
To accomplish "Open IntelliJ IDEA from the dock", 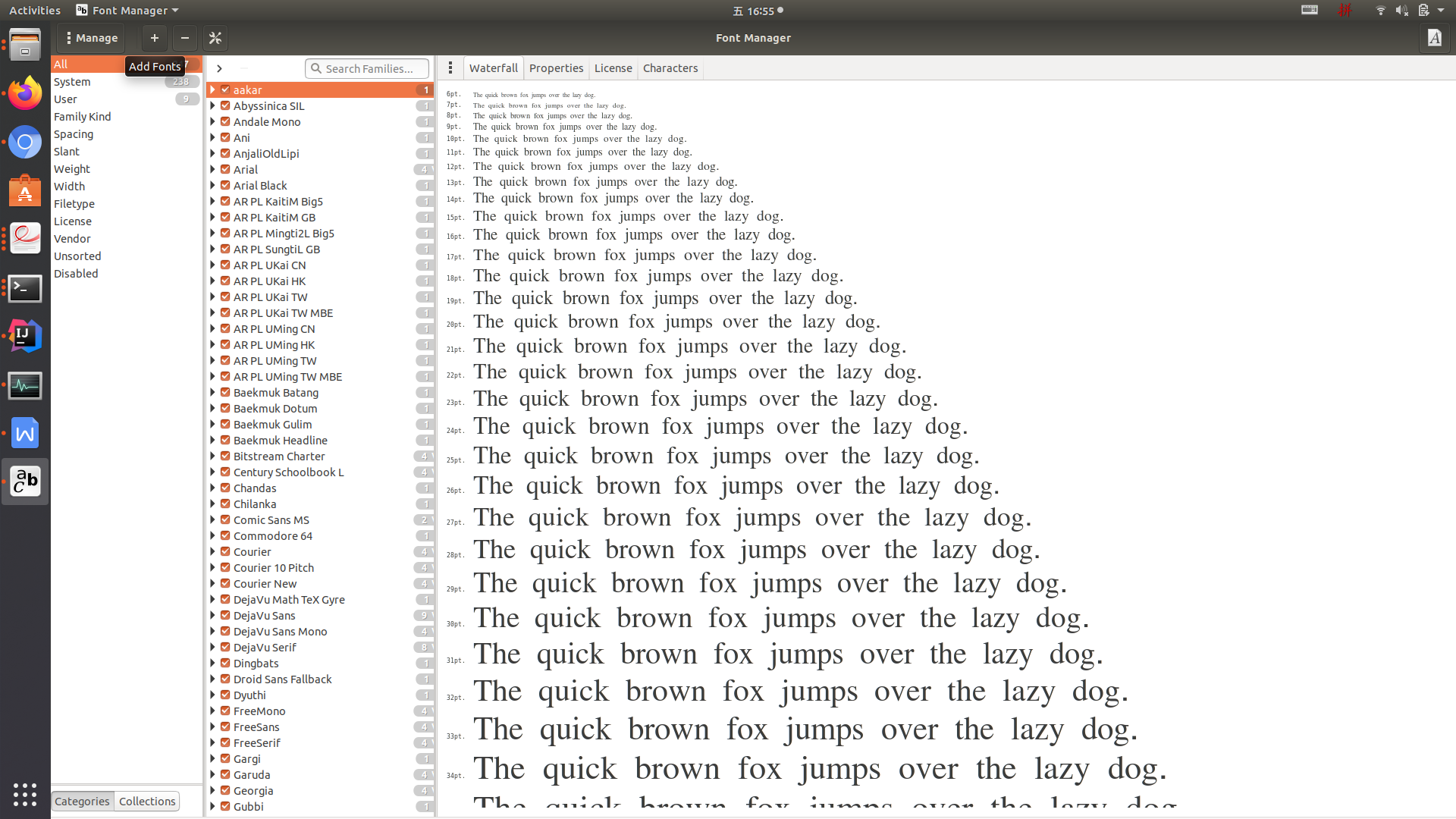I will click(25, 336).
